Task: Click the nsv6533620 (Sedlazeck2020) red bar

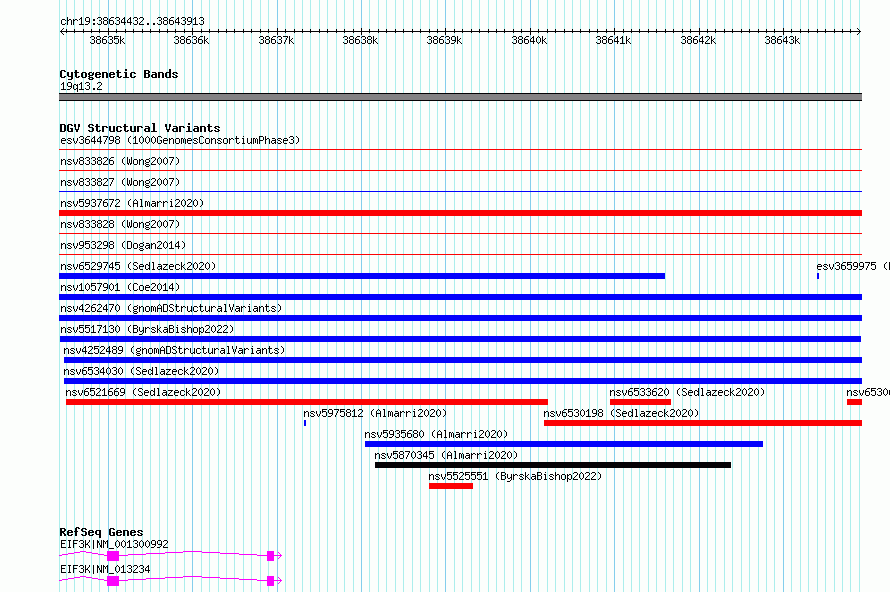Action: [640, 402]
